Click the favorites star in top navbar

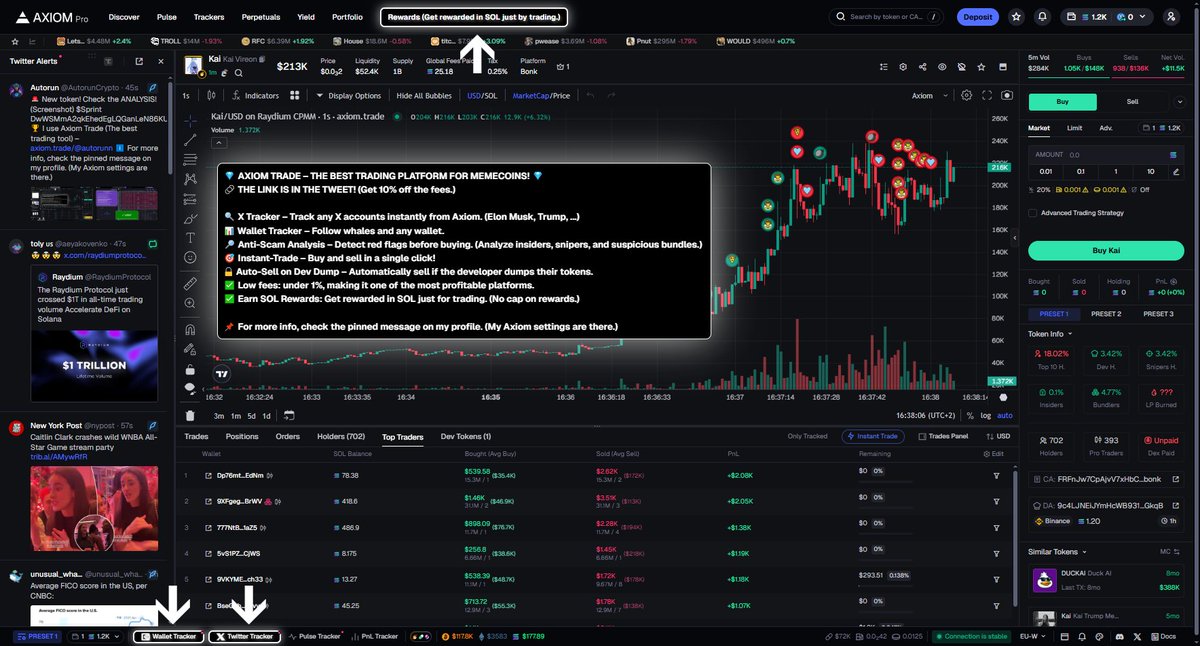1017,17
